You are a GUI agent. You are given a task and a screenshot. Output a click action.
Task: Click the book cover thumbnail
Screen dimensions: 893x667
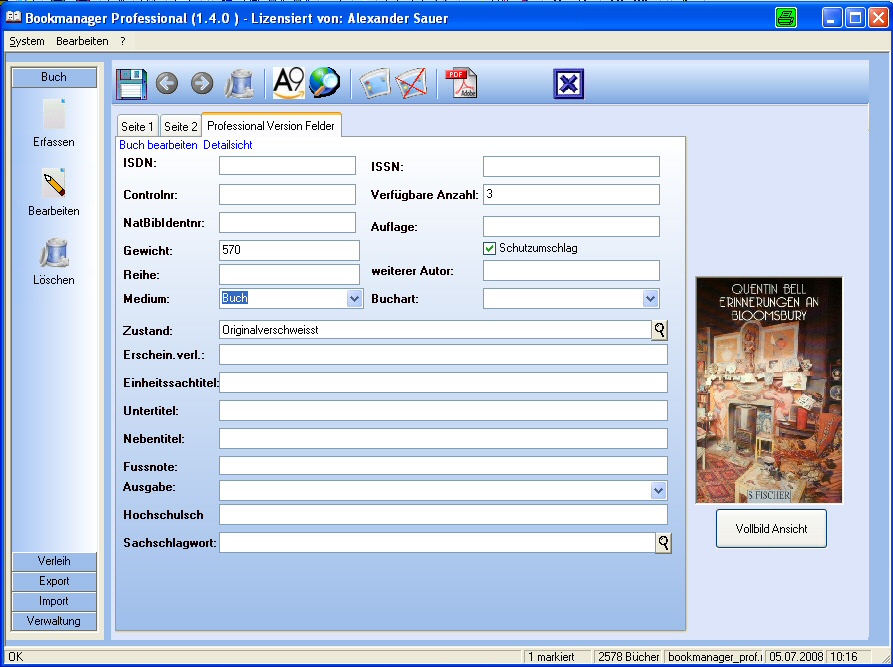(x=769, y=390)
